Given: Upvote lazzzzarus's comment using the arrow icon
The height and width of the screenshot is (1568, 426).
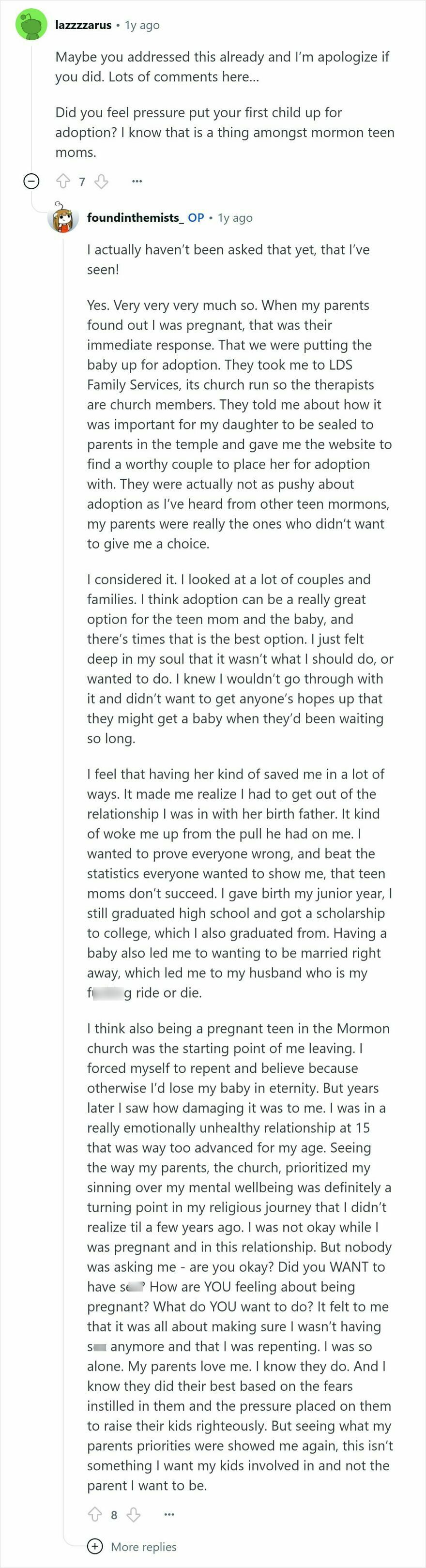Looking at the screenshot, I should [63, 181].
